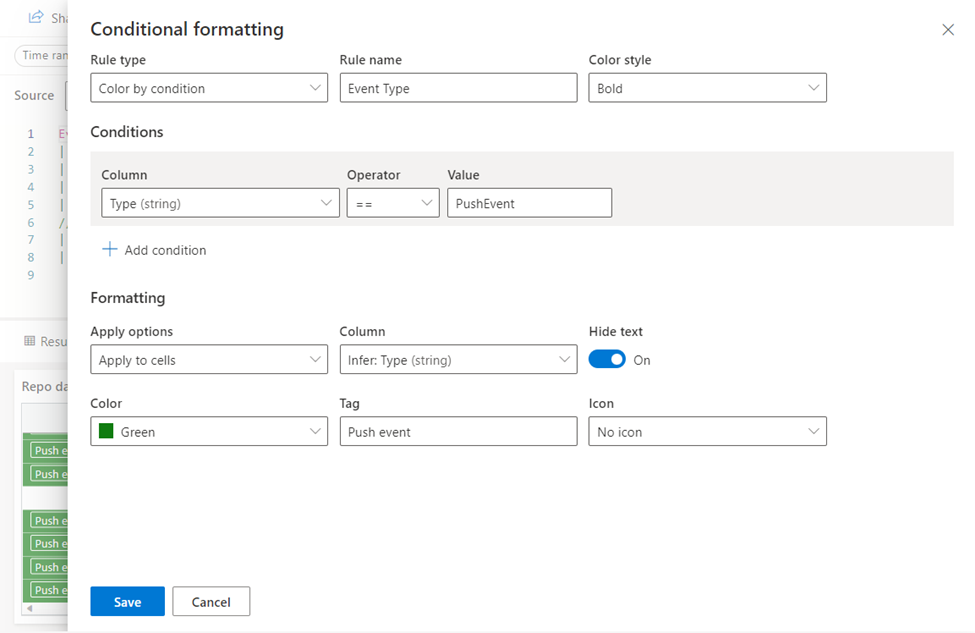Click the Share icon at top left

click(36, 17)
